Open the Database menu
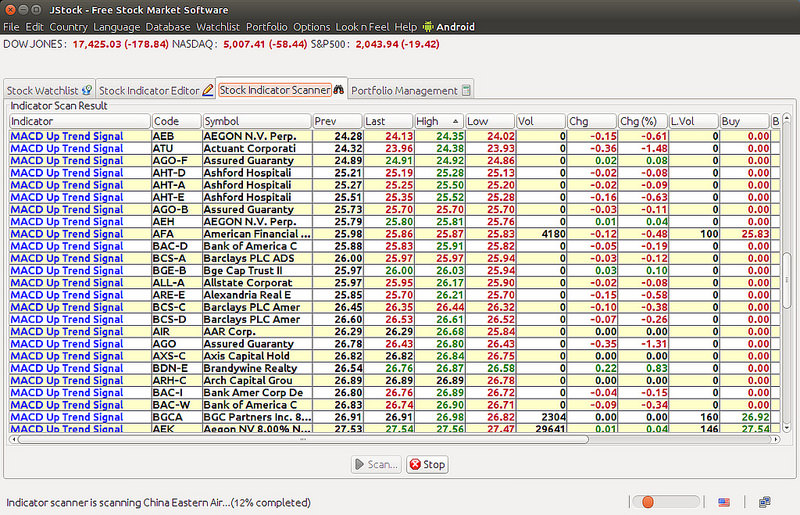Screen dimensions: 800x515 [167, 27]
